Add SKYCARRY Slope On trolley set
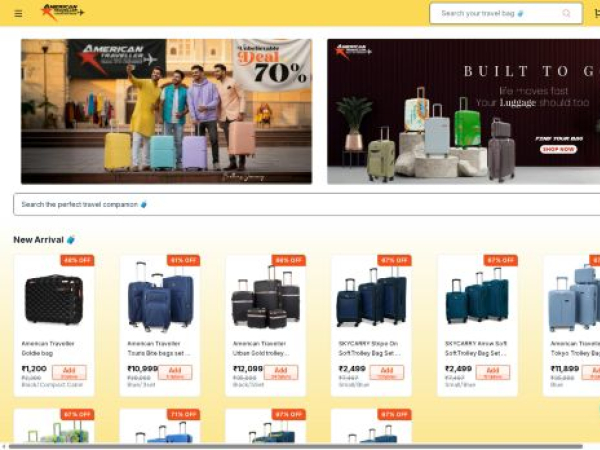Viewport: 600px width, 450px height. (x=386, y=372)
